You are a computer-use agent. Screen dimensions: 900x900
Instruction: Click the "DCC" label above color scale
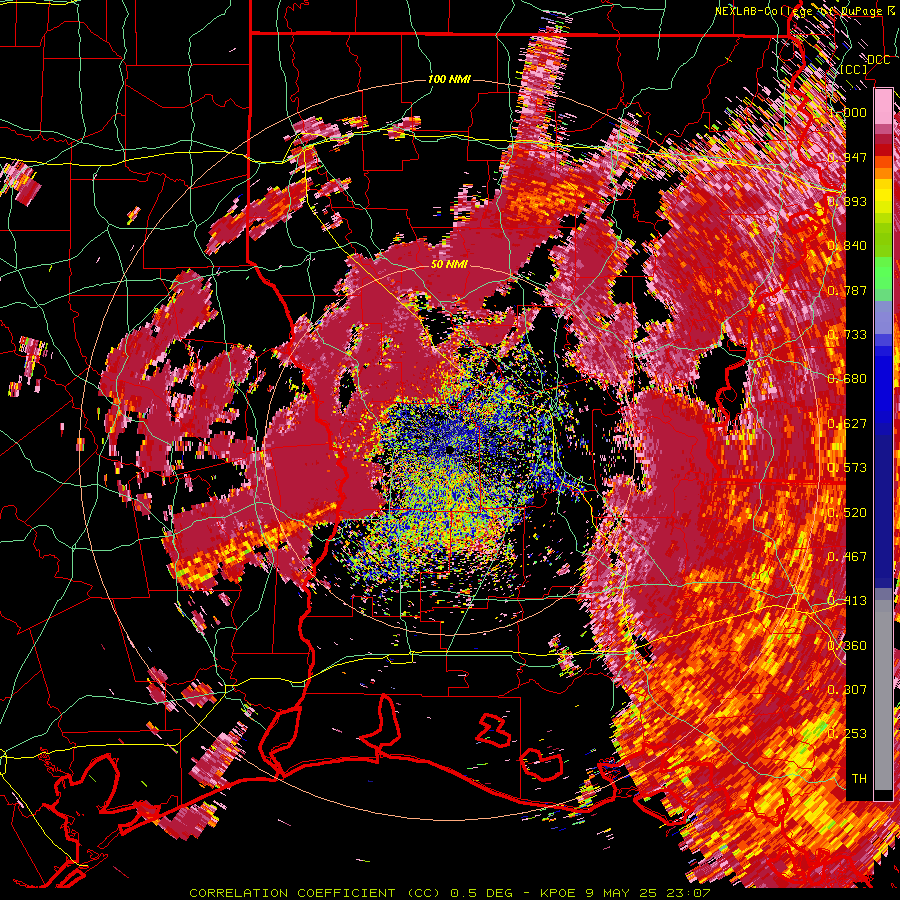click(878, 60)
